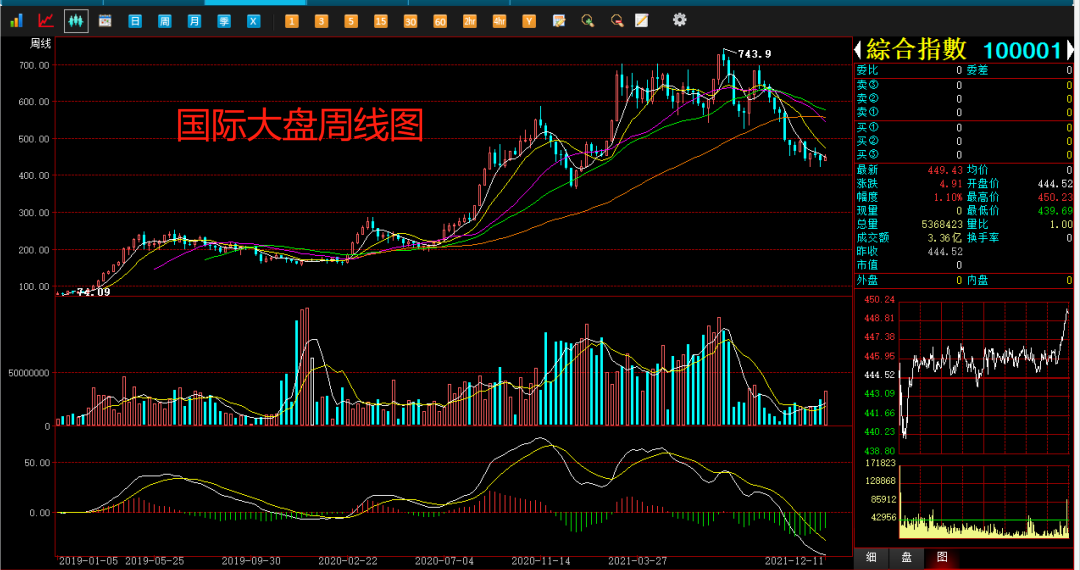Viewport: 1080px width, 570px height.
Task: Click the 内盘 label
Action: coord(977,280)
